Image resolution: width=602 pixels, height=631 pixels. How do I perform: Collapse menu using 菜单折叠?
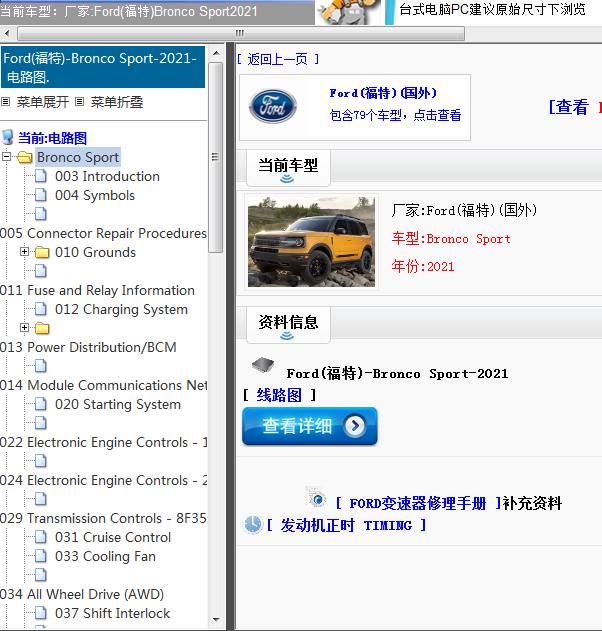[117, 102]
